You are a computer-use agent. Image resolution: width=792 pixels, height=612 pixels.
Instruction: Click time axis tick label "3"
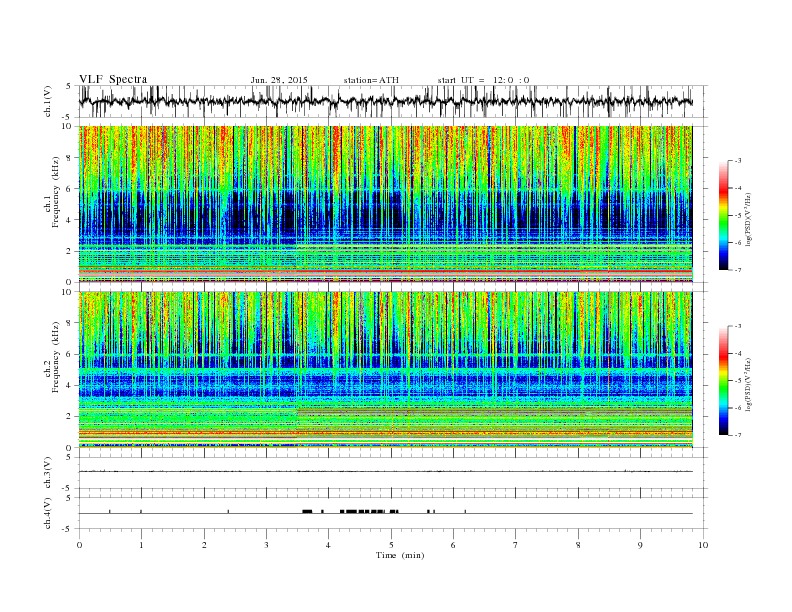click(266, 545)
